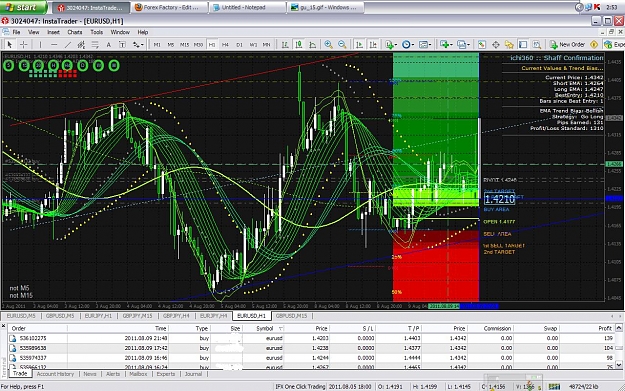Open the Insert menu

click(x=53, y=32)
